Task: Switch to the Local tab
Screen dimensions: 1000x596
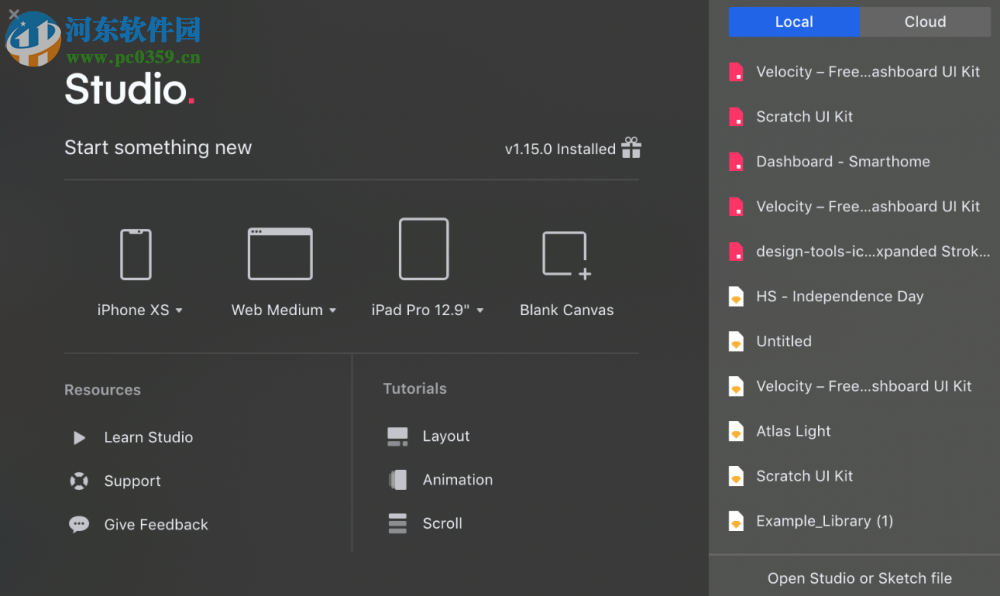Action: coord(793,21)
